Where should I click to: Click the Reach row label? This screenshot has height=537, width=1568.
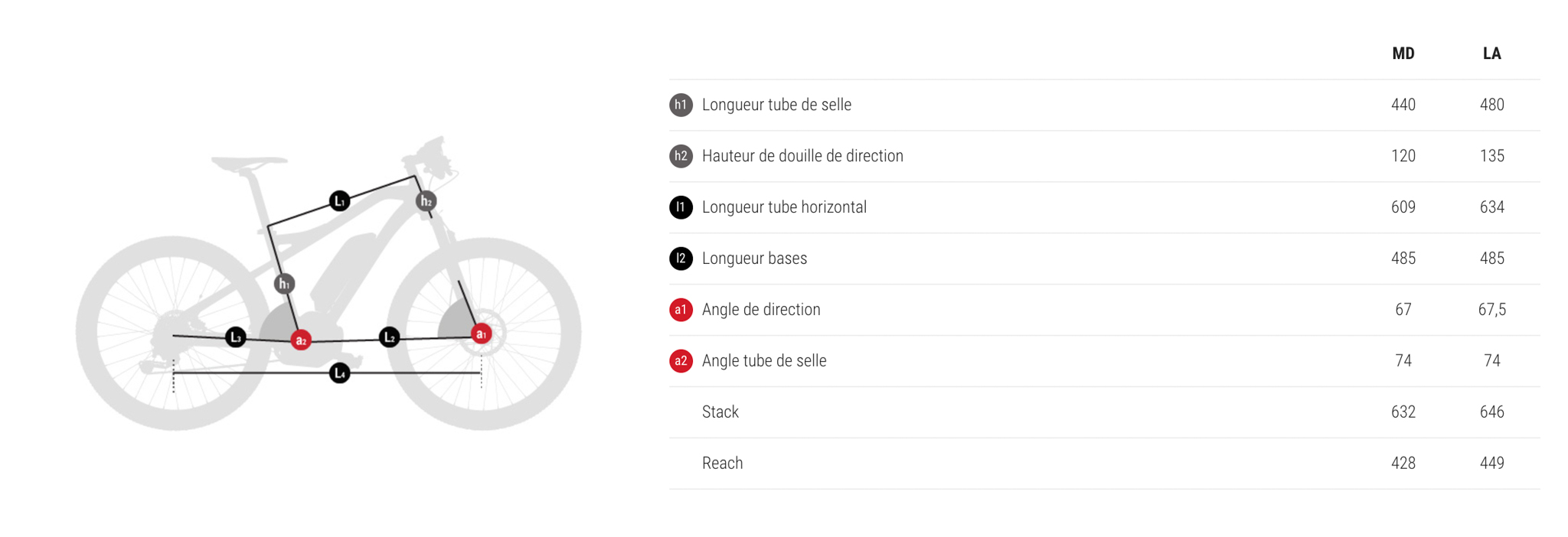[x=722, y=464]
